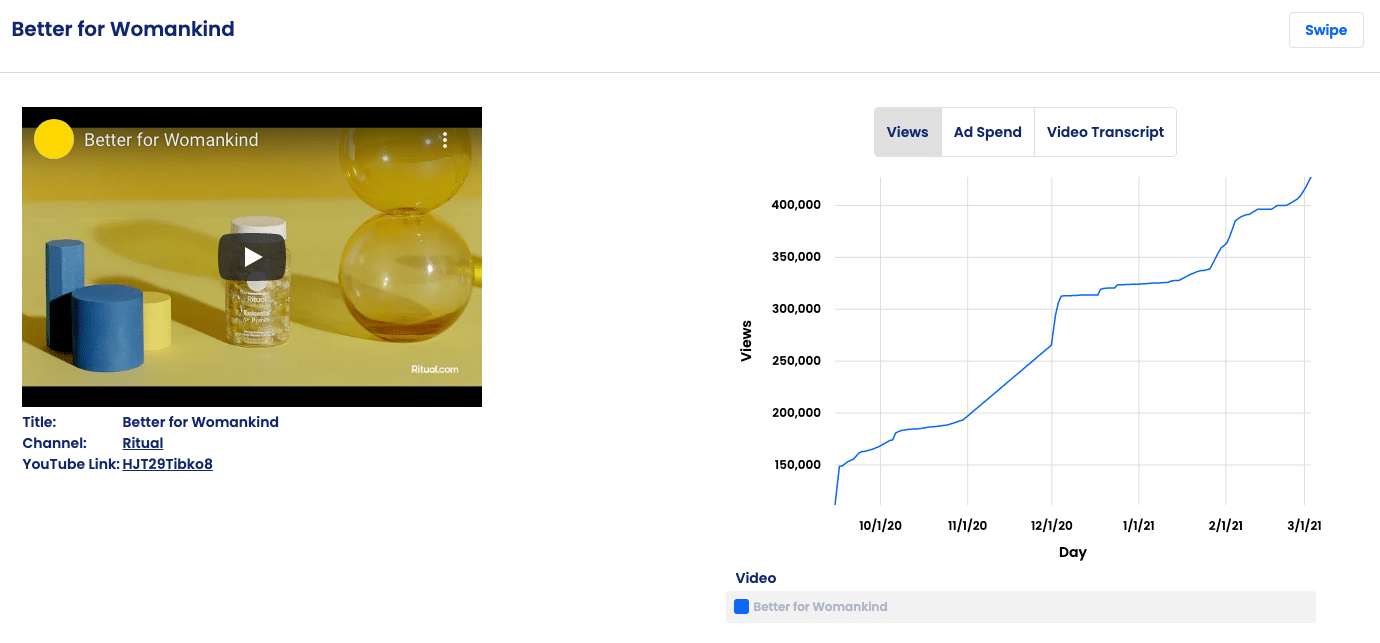Click the 2/1/21 date label

click(1226, 525)
